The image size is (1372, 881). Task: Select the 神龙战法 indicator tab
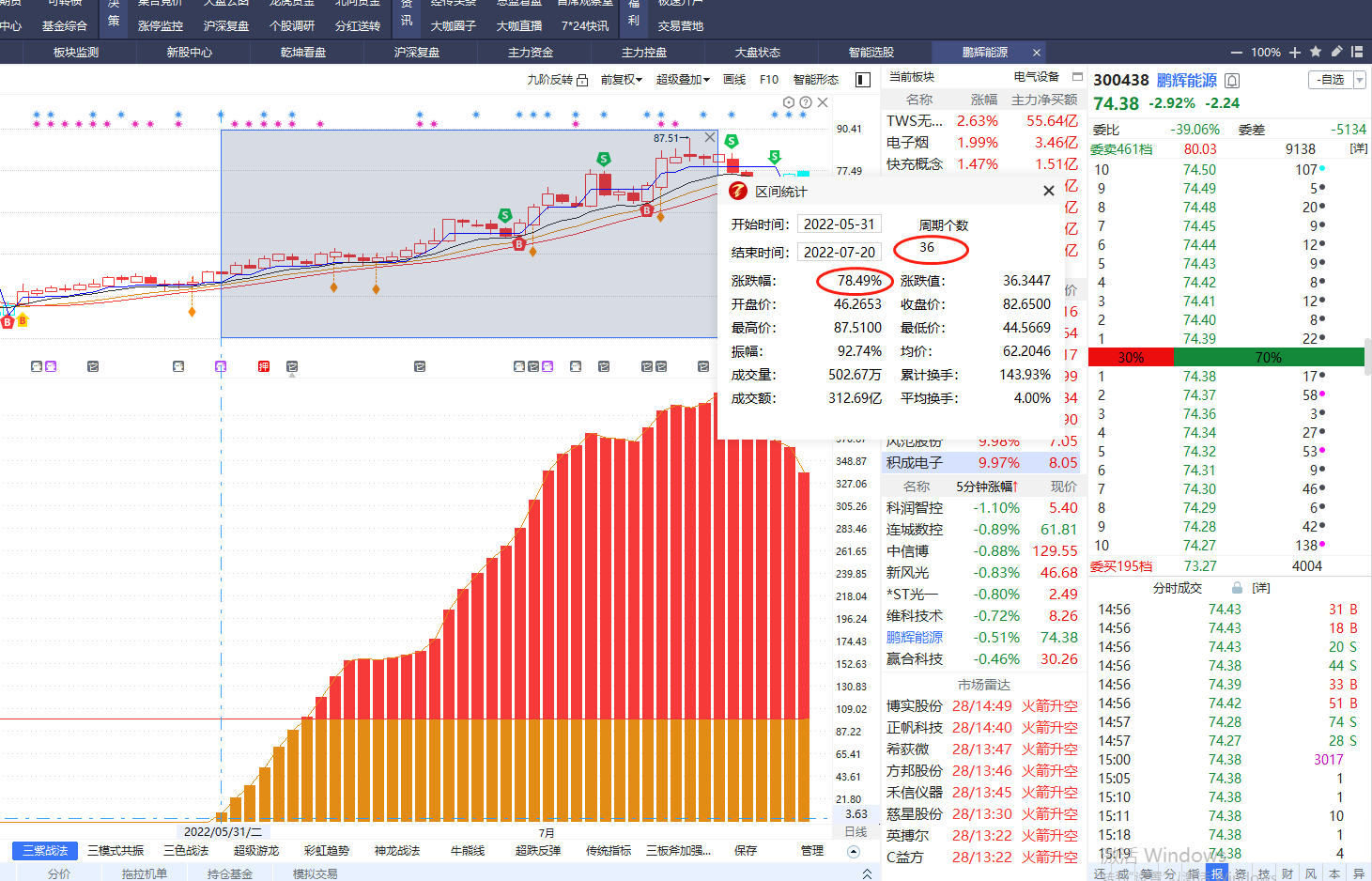(397, 851)
